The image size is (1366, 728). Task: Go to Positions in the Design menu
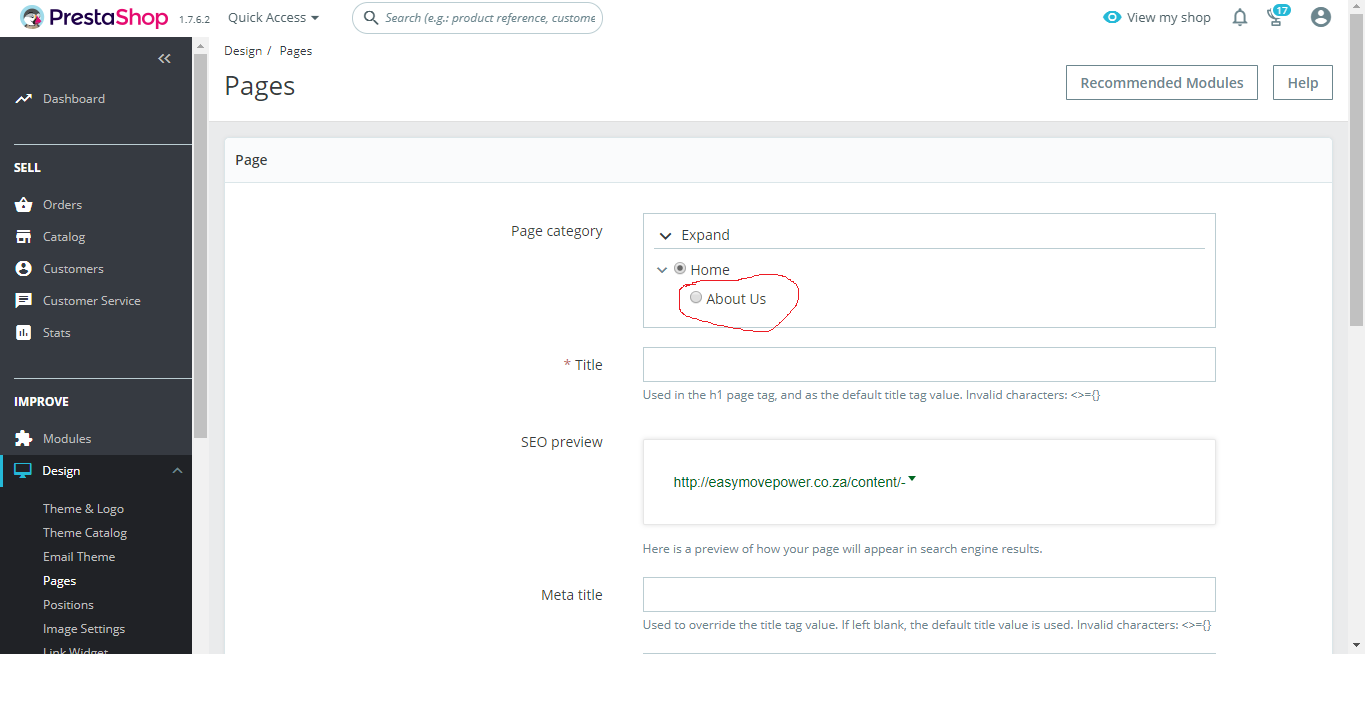click(68, 605)
